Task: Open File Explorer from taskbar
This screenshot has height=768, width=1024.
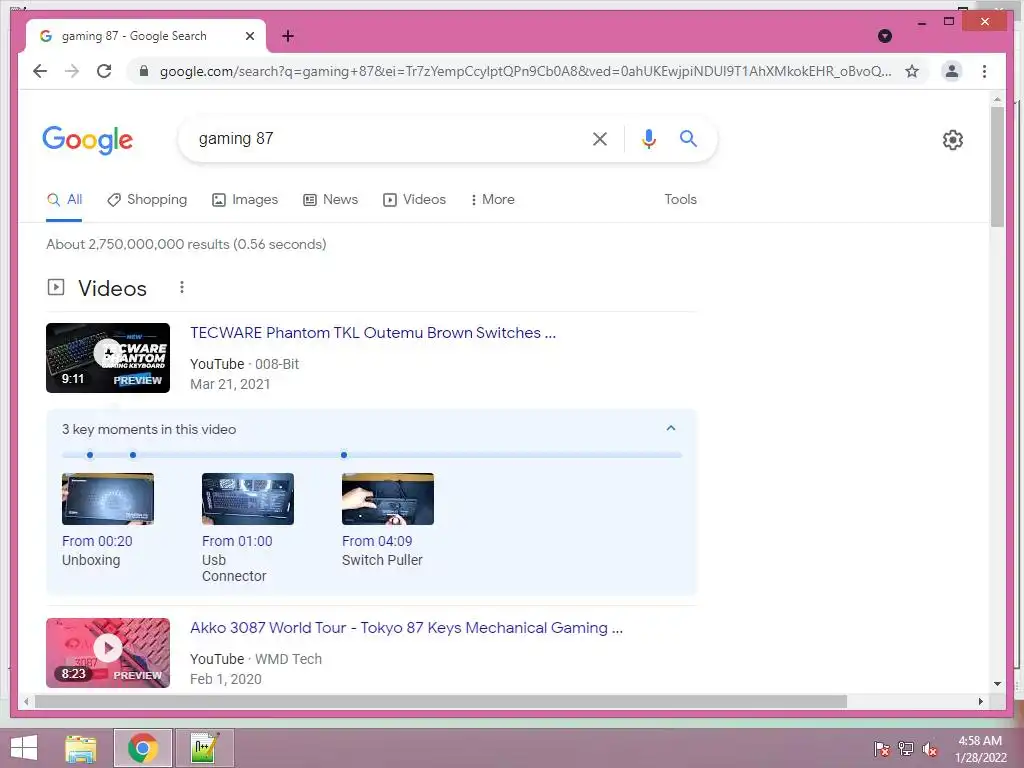Action: pos(81,748)
